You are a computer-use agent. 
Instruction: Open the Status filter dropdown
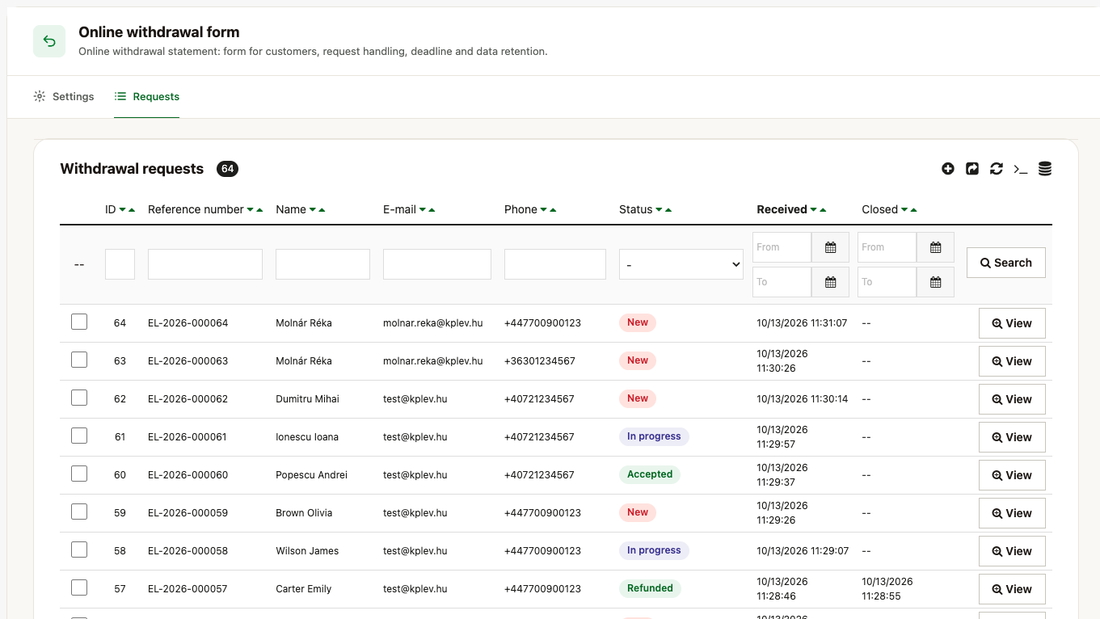pyautogui.click(x=680, y=265)
